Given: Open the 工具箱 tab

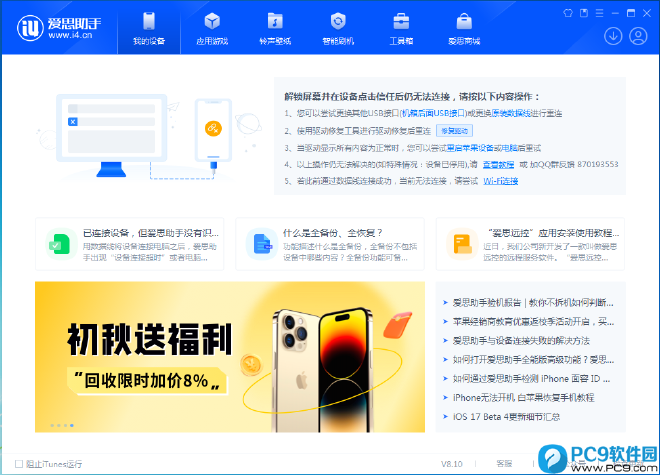Looking at the screenshot, I should pyautogui.click(x=401, y=28).
